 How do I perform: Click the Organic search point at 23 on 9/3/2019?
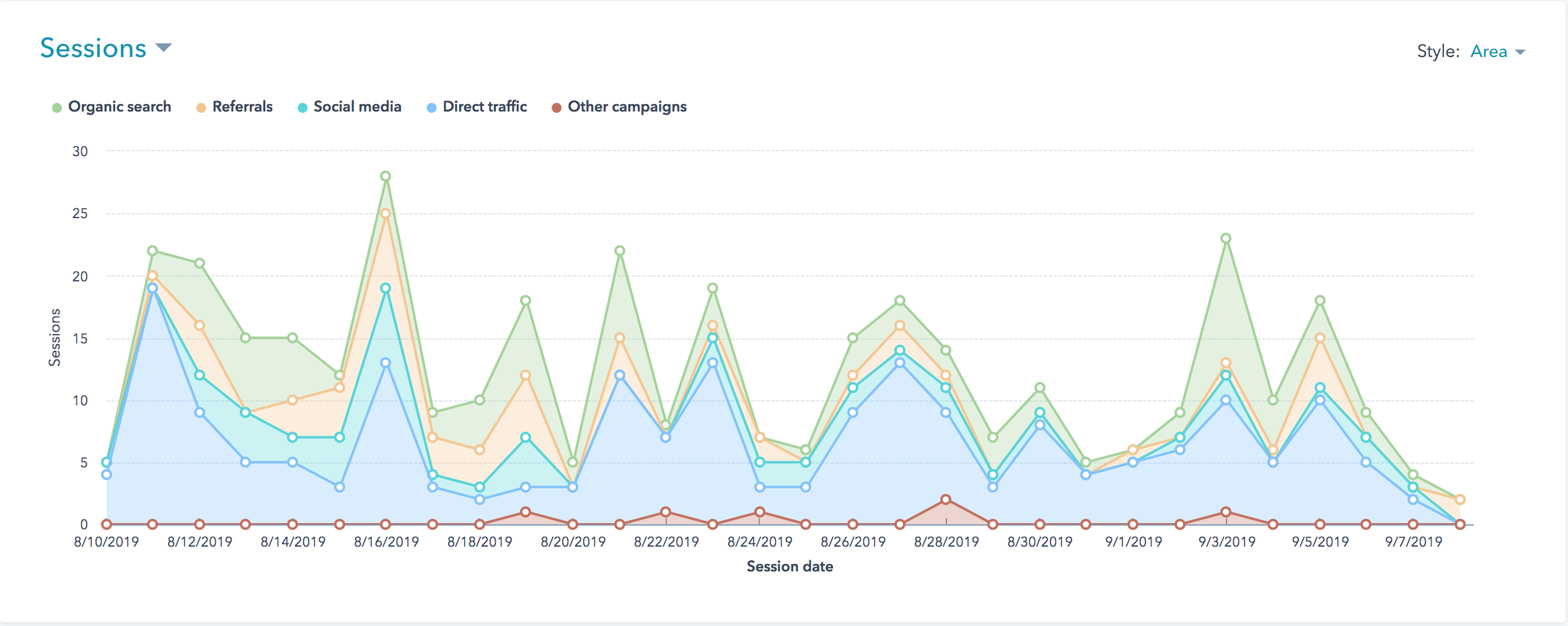click(1226, 239)
